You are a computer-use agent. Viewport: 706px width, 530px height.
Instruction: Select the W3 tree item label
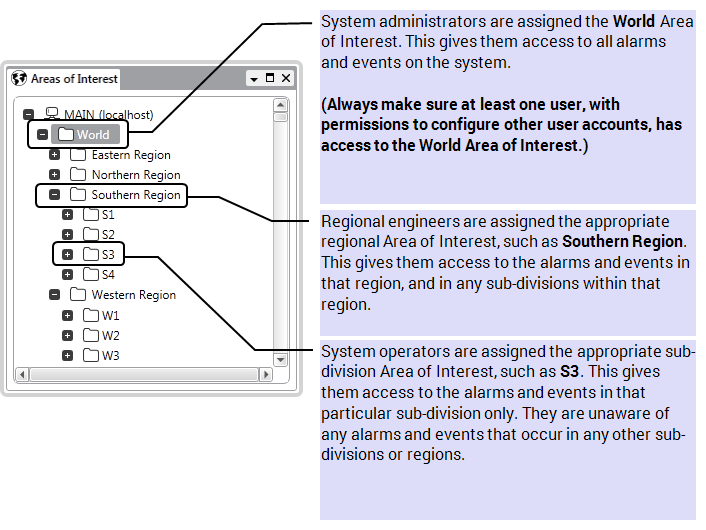pos(110,355)
